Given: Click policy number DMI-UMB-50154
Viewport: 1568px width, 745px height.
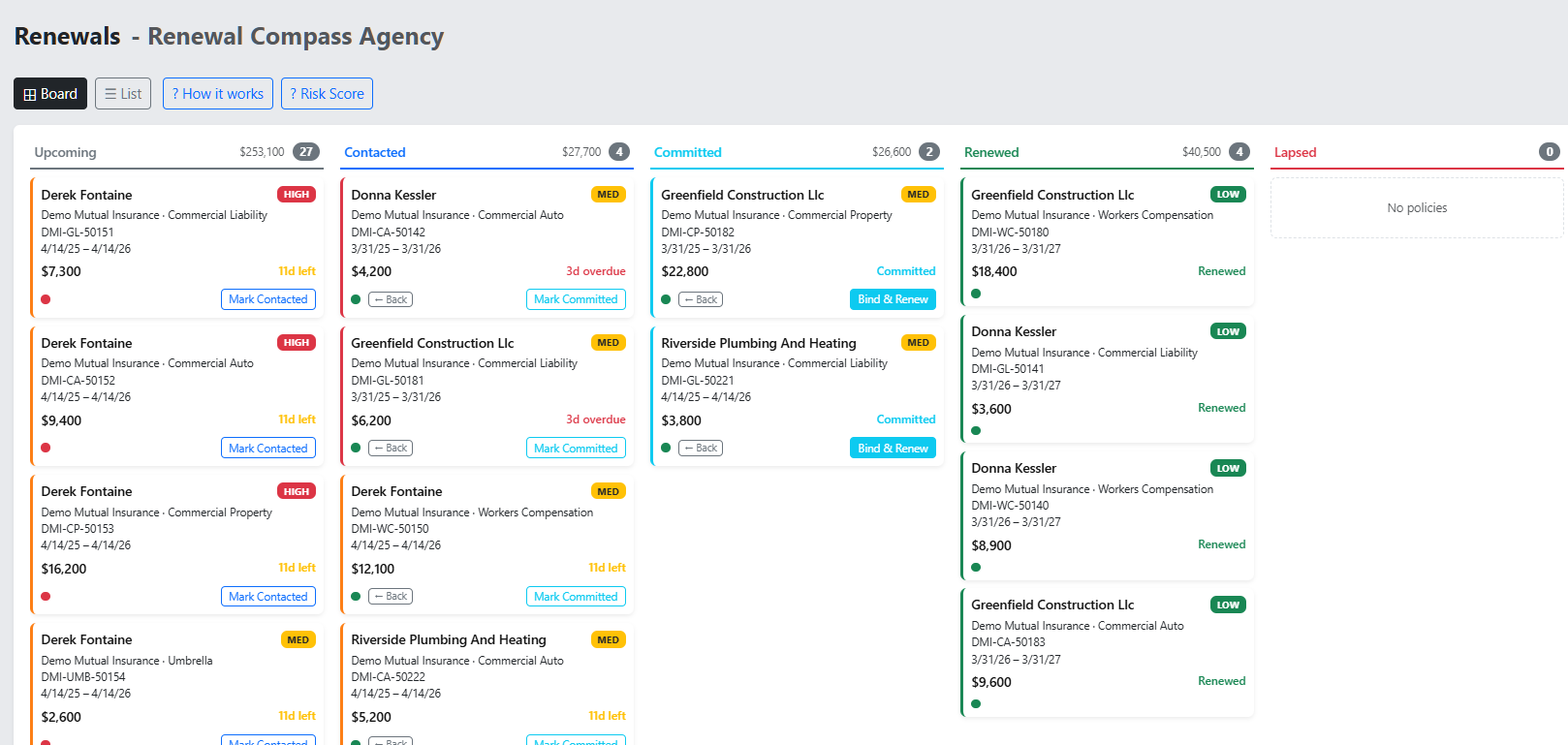Looking at the screenshot, I should point(83,677).
